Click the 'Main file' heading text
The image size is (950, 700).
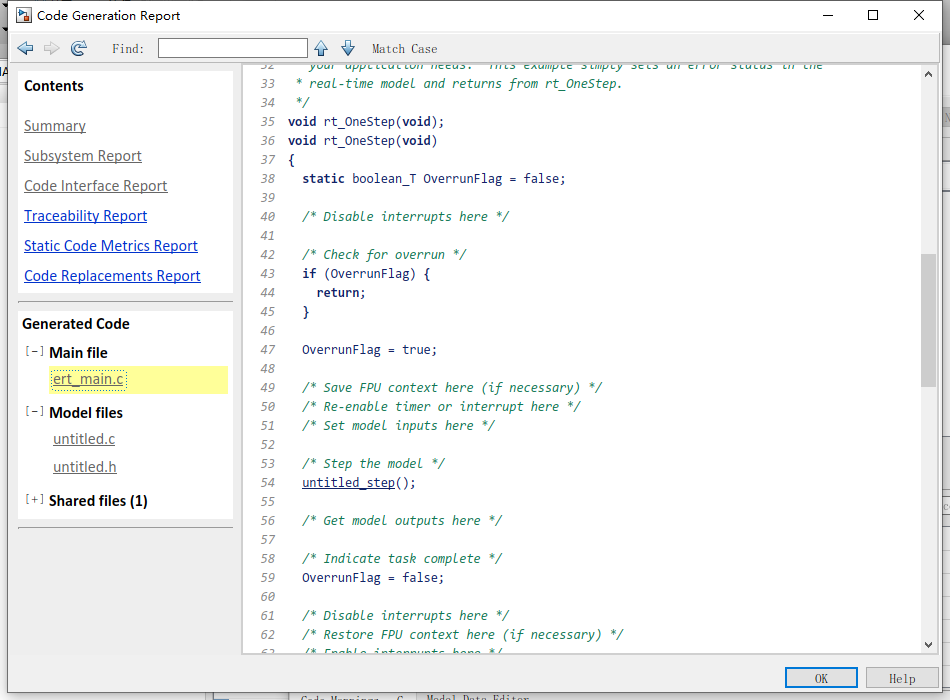pos(78,353)
